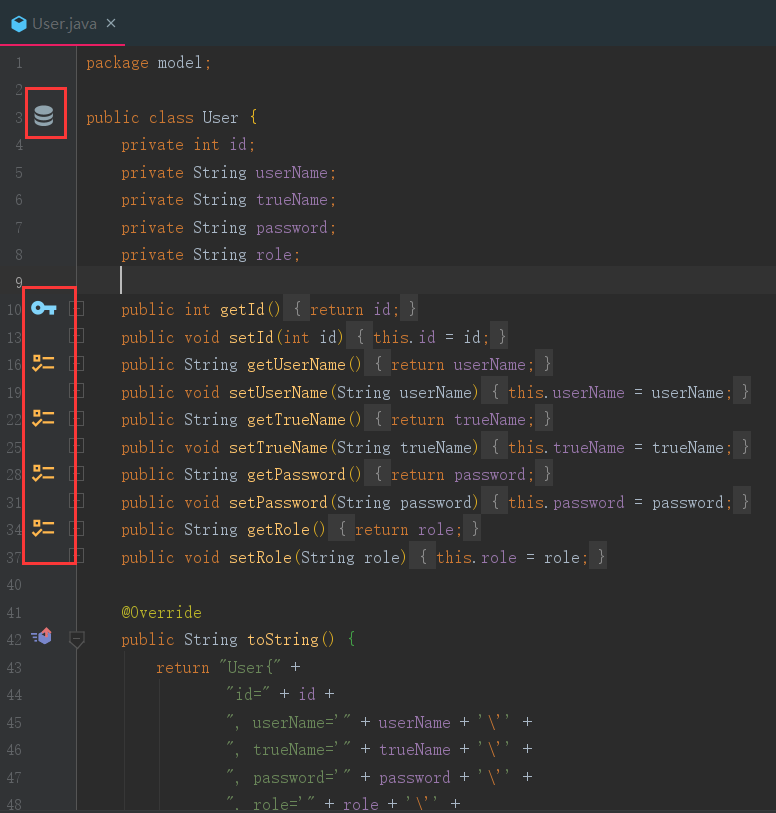Click the key gutter icon beside getId

click(44, 309)
